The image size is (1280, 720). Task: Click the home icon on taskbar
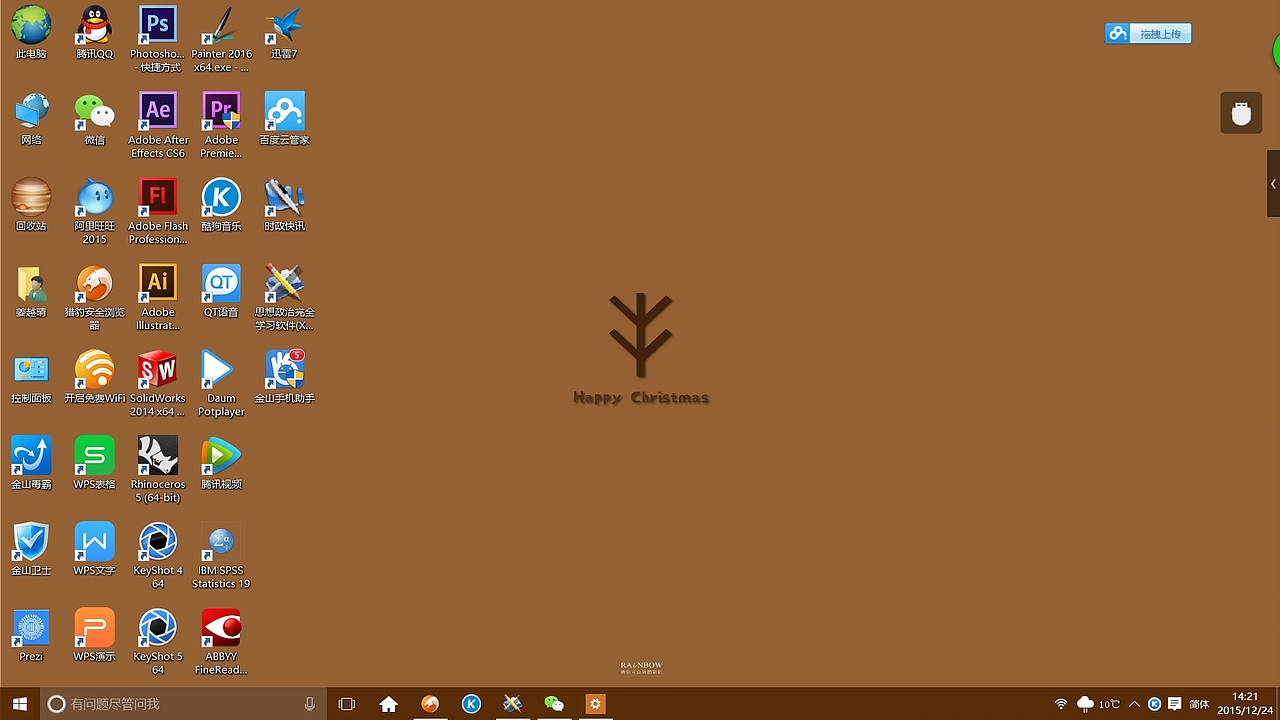click(389, 704)
